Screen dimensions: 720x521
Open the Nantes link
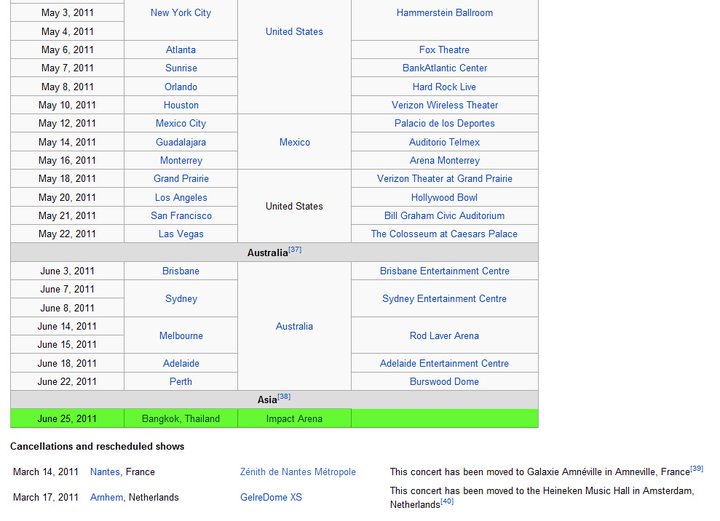105,472
